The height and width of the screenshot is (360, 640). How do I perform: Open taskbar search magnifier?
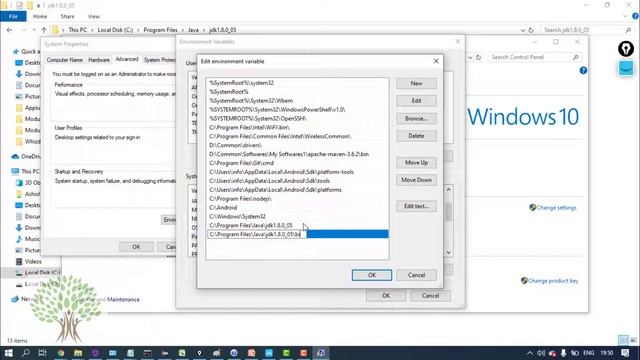coord(26,353)
